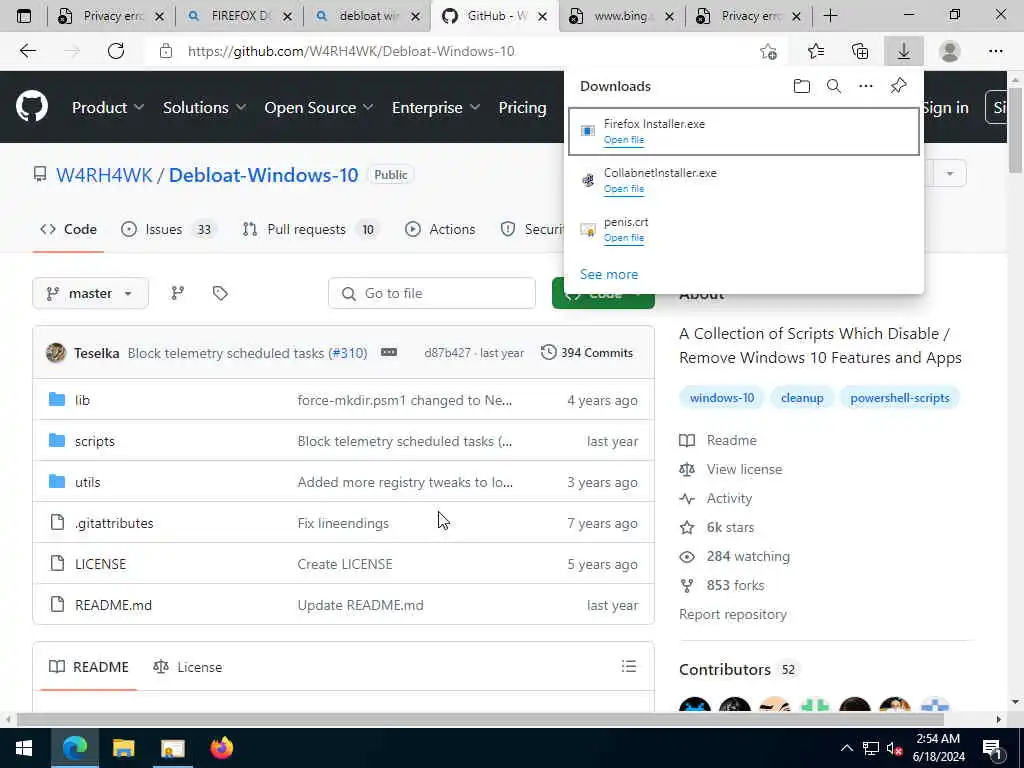Viewport: 1024px width, 768px height.
Task: Open the lib folder
Action: pos(82,400)
